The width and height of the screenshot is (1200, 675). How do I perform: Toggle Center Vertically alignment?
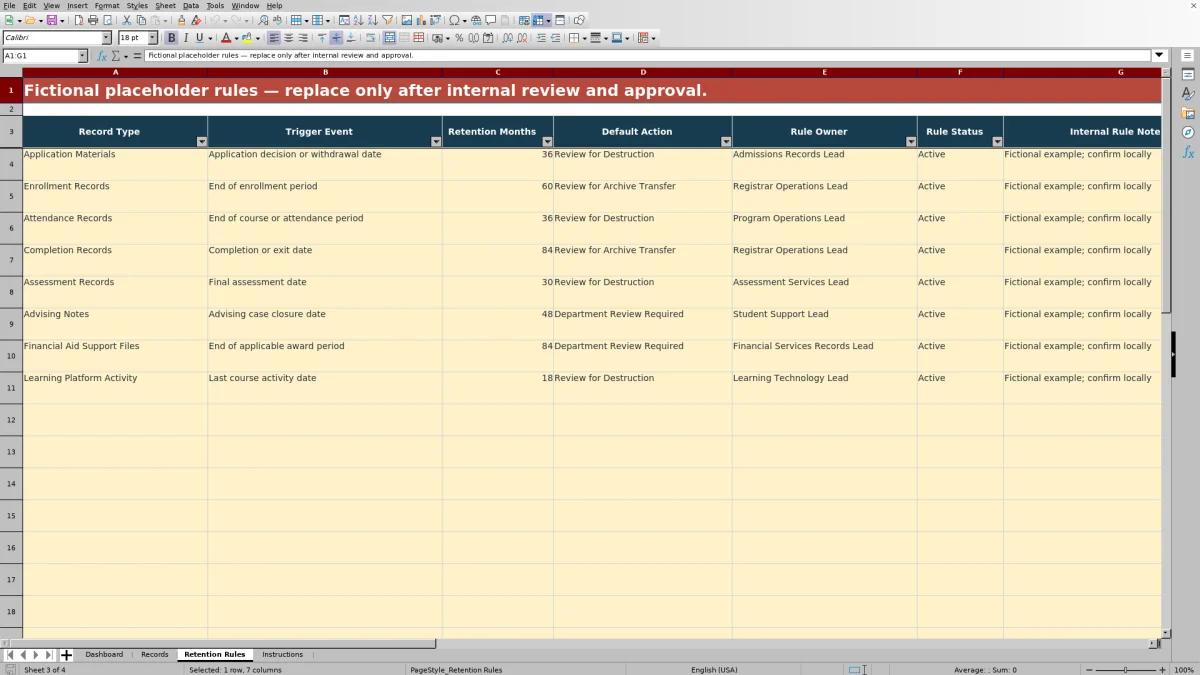tap(336, 38)
